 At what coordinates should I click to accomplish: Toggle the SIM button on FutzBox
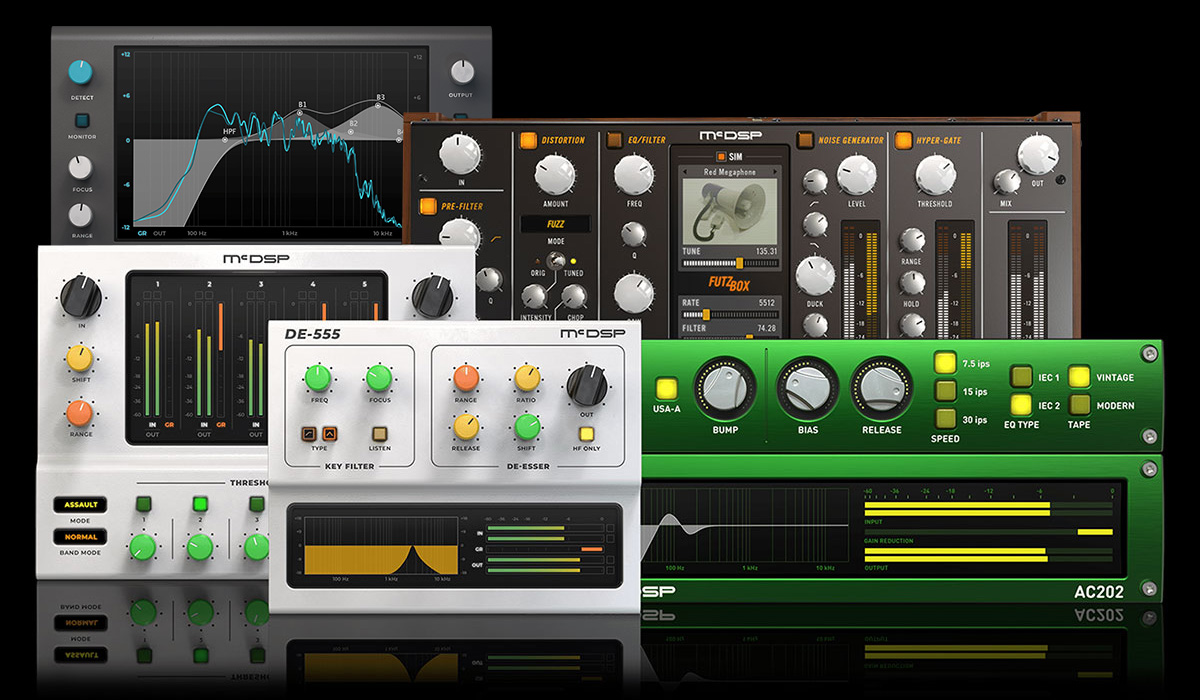click(x=720, y=156)
